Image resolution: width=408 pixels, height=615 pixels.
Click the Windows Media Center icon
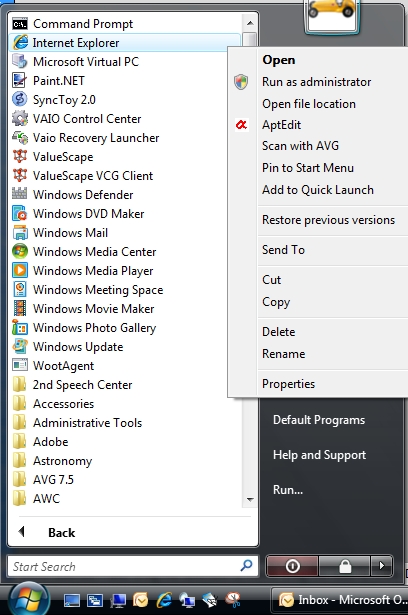pos(20,251)
